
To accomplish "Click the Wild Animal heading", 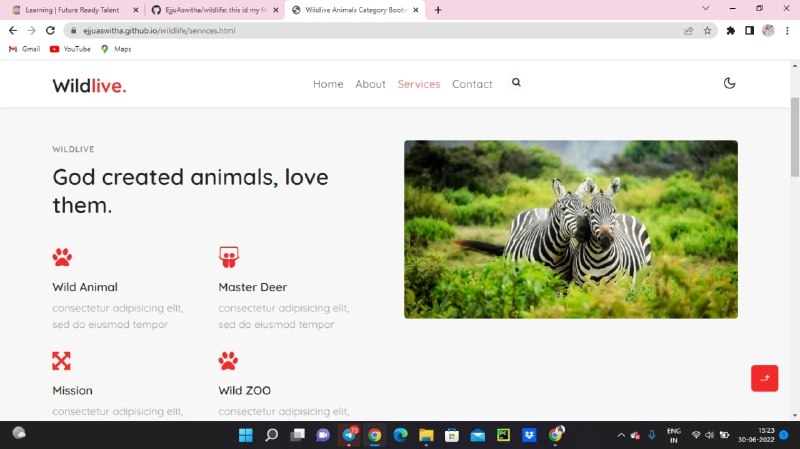I will 85,287.
